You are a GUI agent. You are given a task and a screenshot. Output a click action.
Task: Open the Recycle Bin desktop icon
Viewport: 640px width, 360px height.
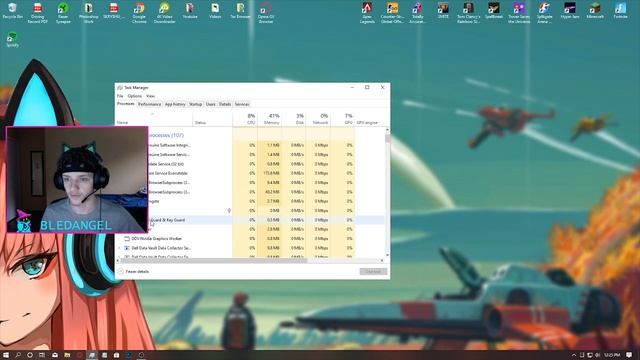[12, 11]
